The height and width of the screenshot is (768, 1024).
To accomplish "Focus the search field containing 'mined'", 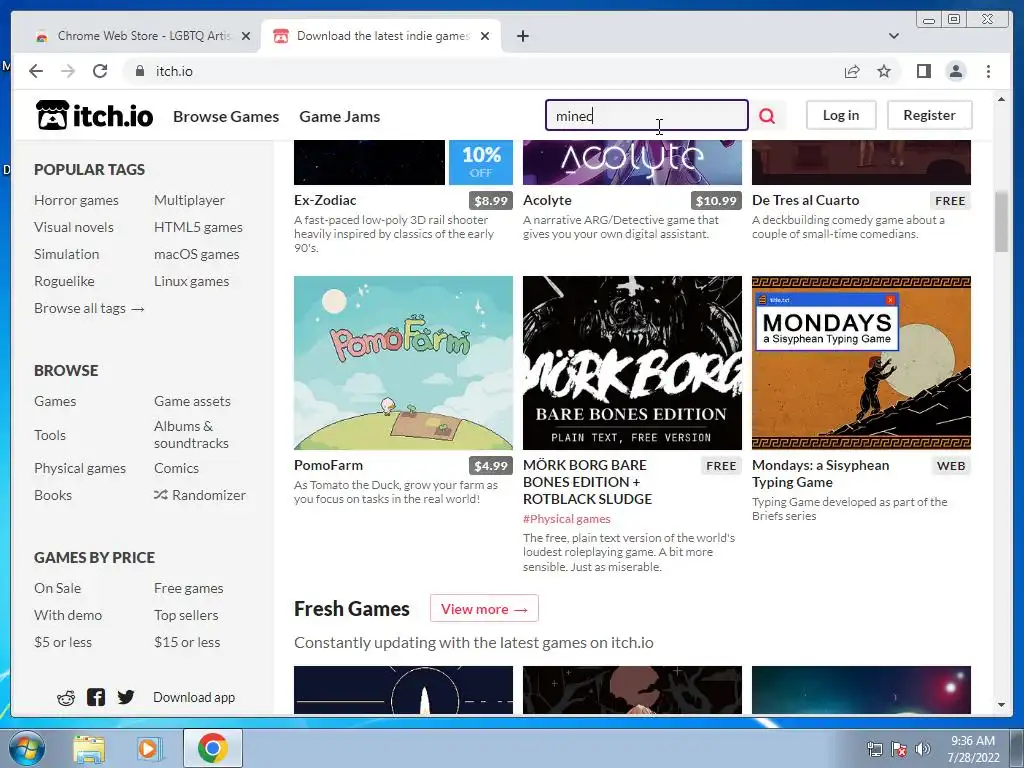I will click(x=647, y=115).
